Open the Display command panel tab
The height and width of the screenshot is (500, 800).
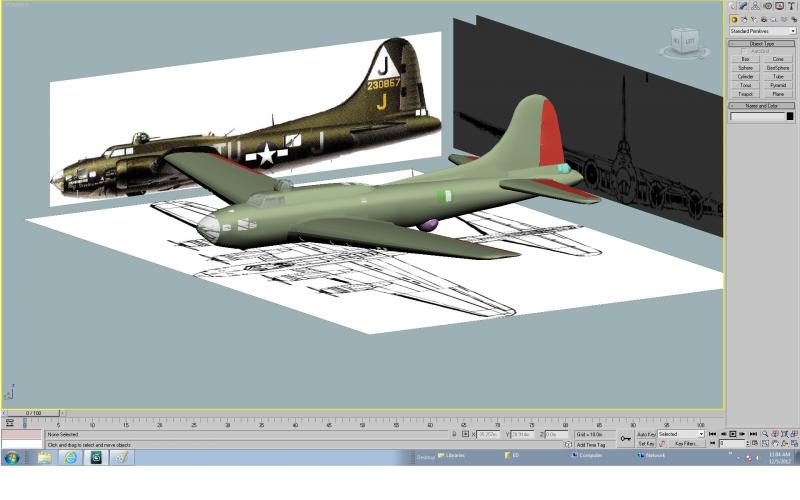click(780, 6)
